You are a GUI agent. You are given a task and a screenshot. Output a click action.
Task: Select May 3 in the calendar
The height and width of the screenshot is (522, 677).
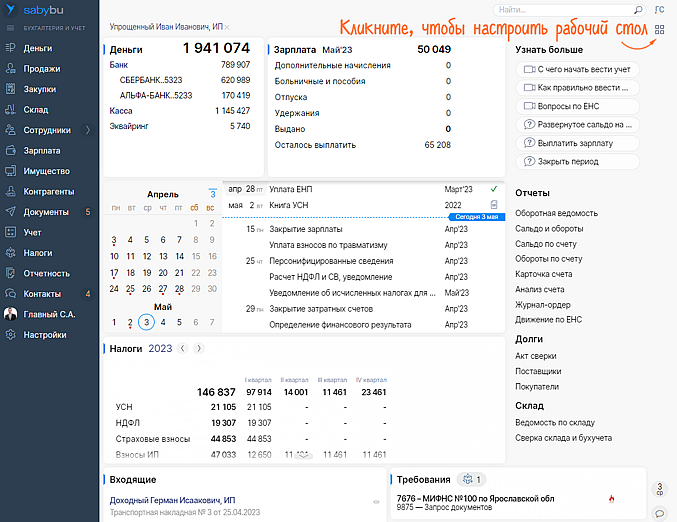146,322
